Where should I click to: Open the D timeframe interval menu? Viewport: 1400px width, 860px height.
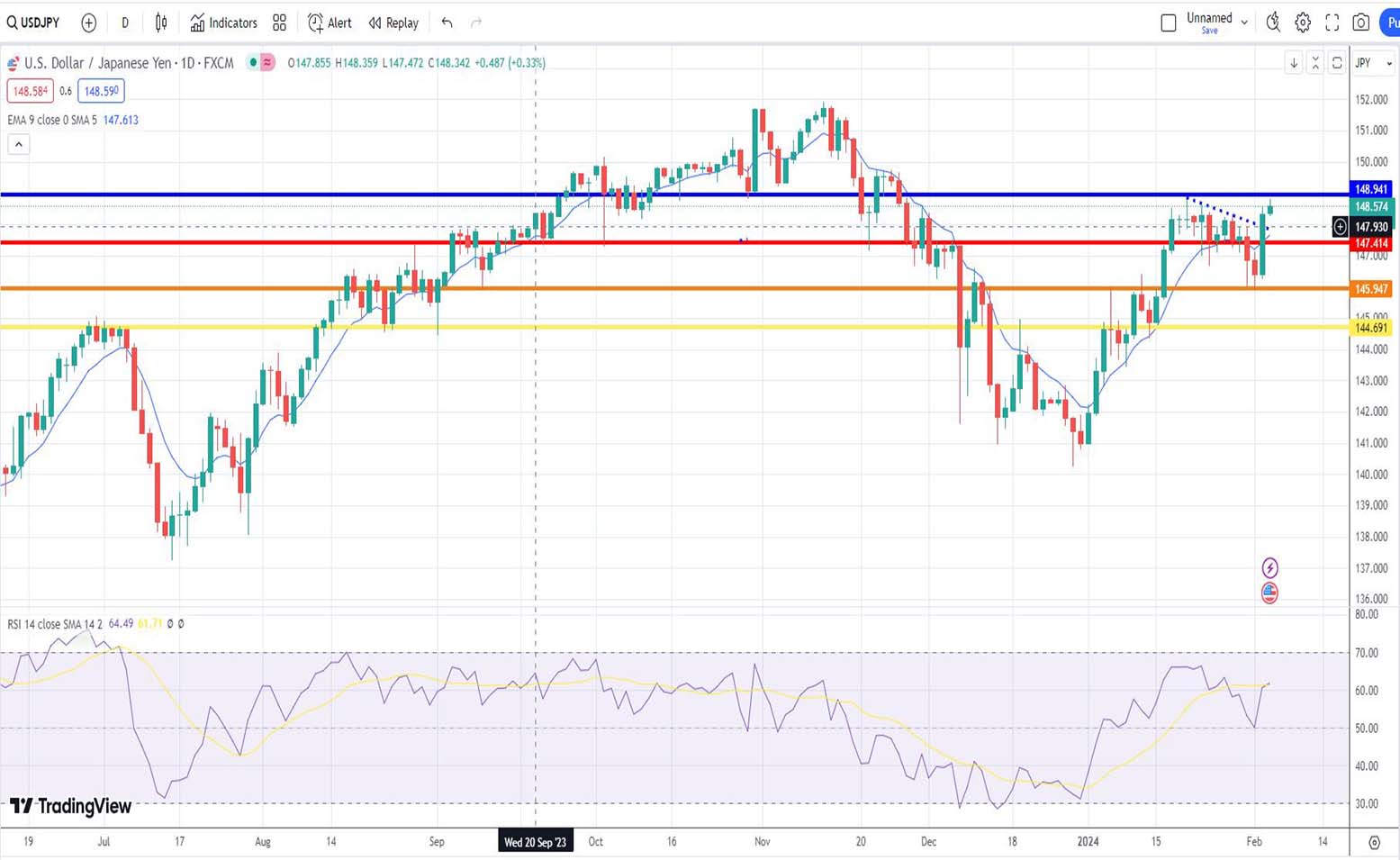(125, 23)
